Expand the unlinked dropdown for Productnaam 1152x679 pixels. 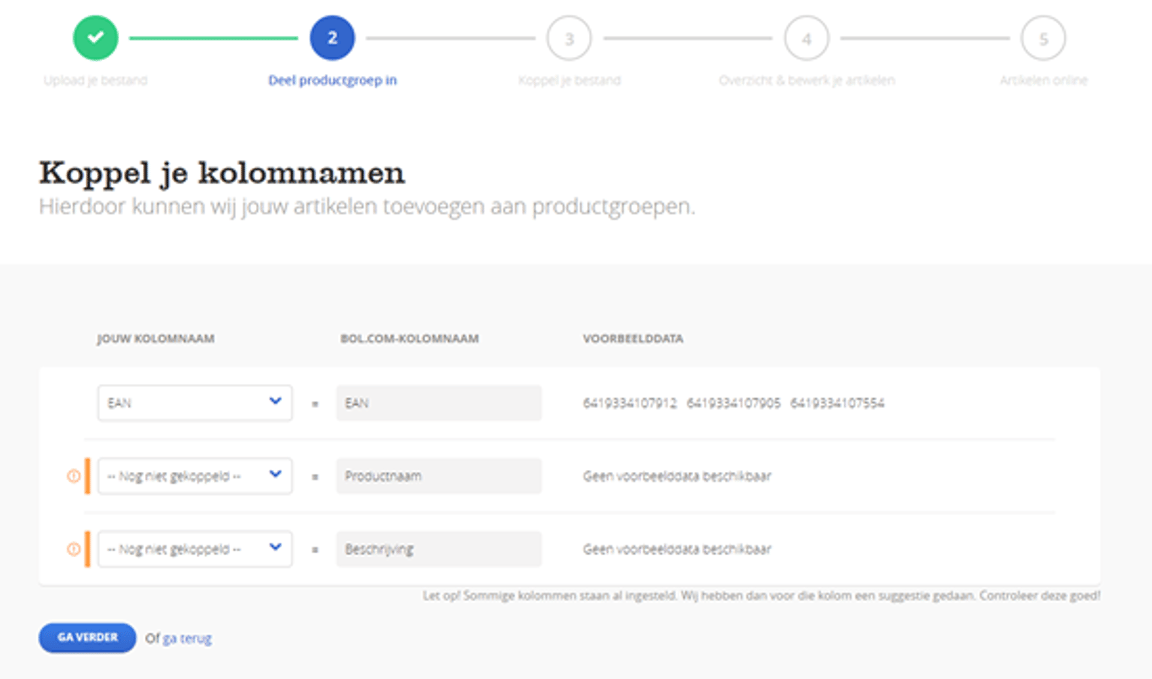coord(195,476)
